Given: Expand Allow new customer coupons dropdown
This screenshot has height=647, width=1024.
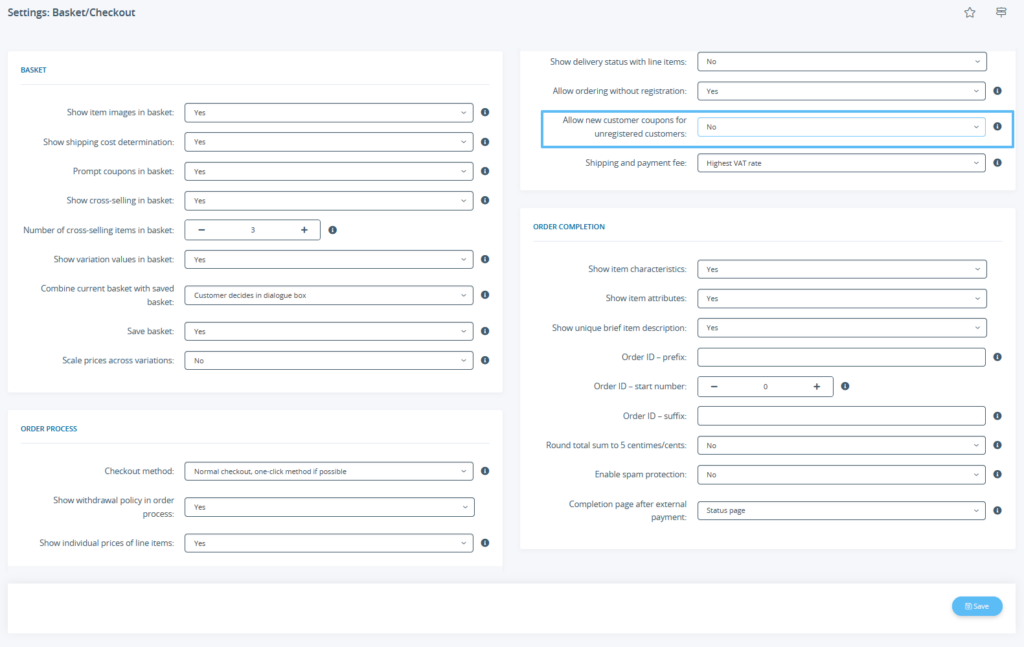Looking at the screenshot, I should coord(841,127).
